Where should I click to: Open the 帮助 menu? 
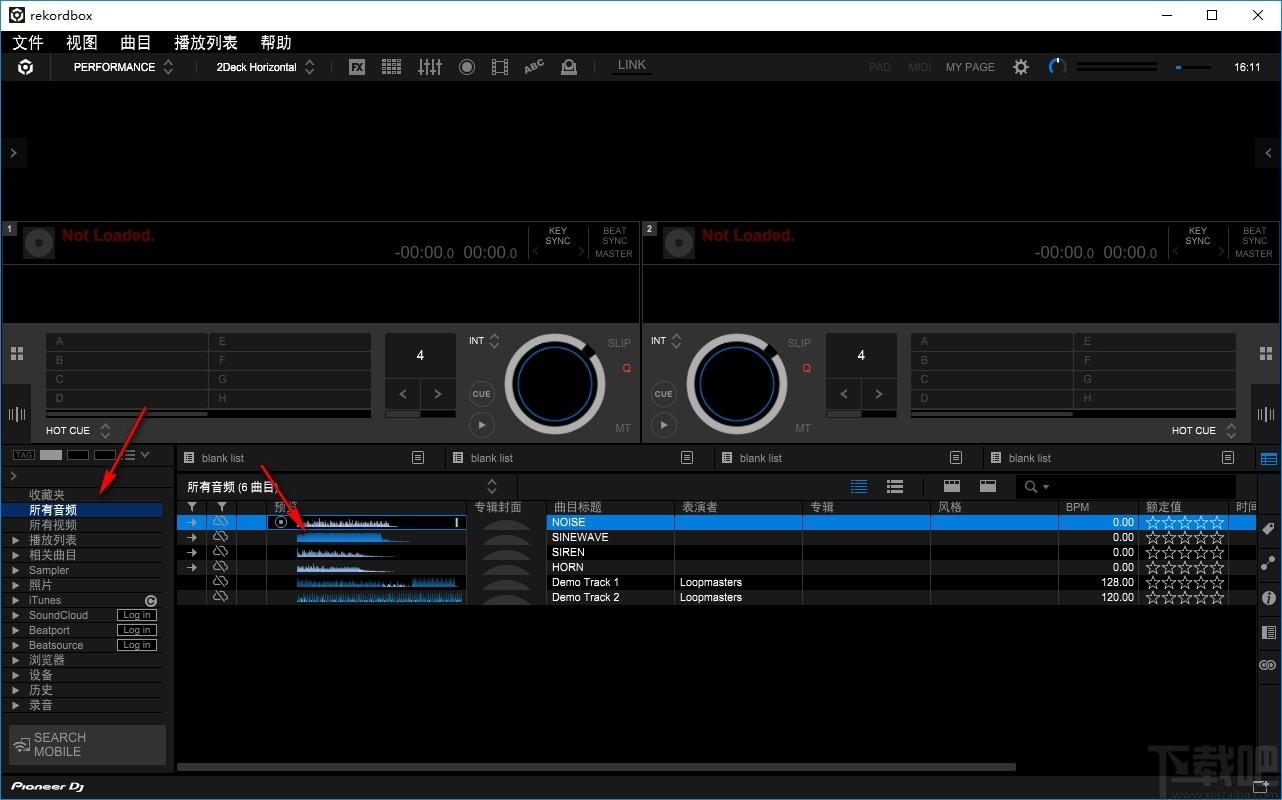click(x=276, y=42)
